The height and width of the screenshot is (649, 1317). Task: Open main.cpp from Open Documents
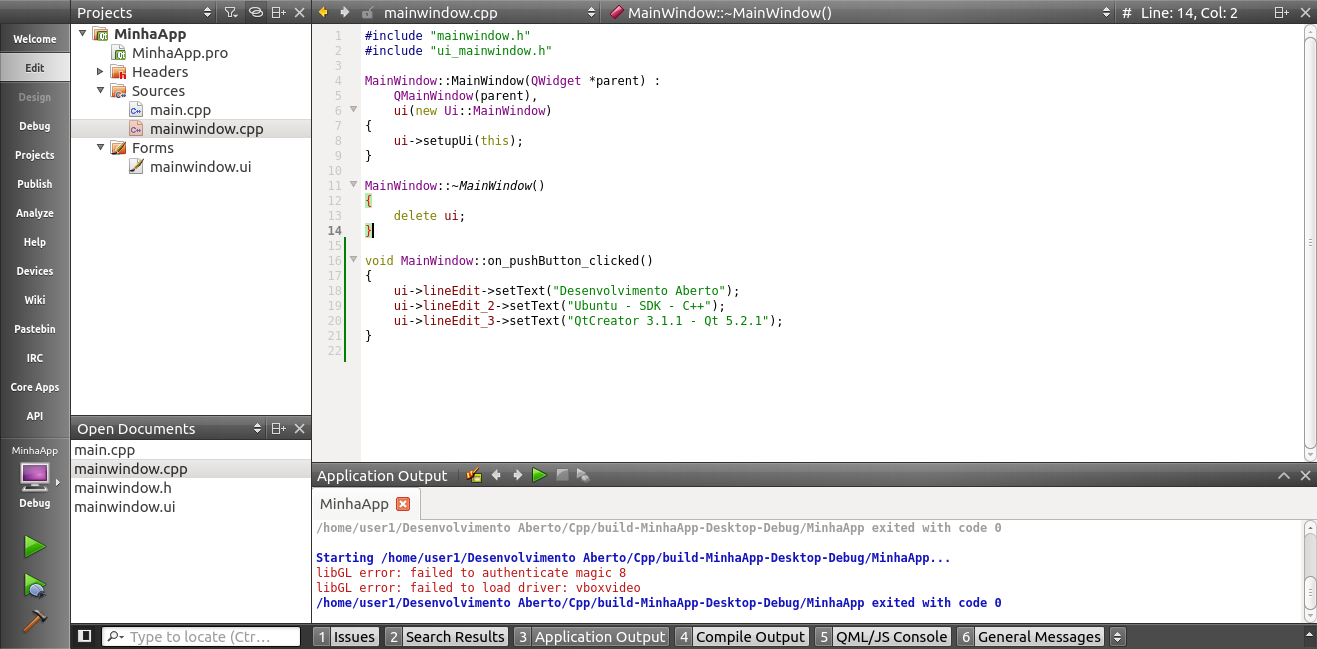(x=104, y=450)
